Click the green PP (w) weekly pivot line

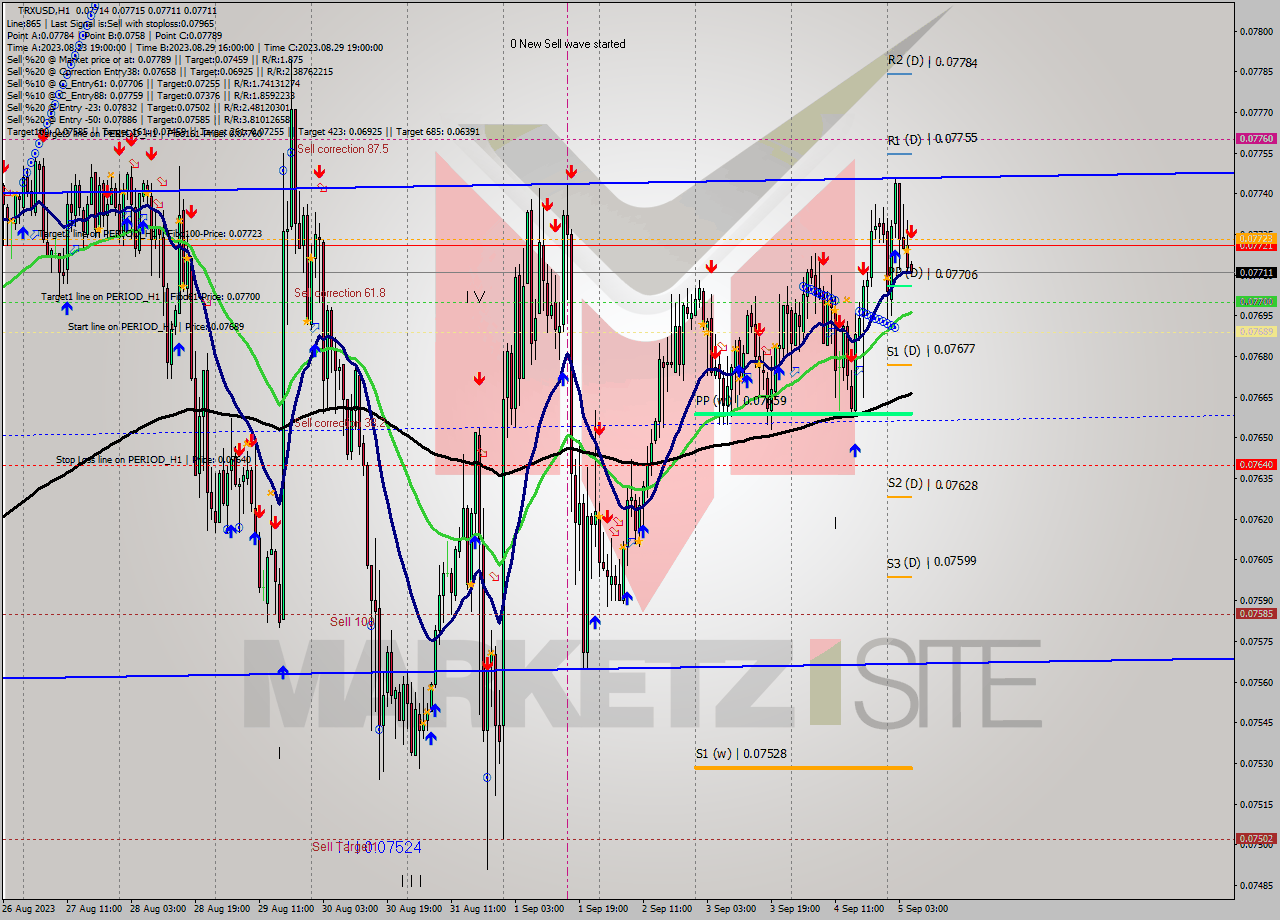tap(804, 413)
